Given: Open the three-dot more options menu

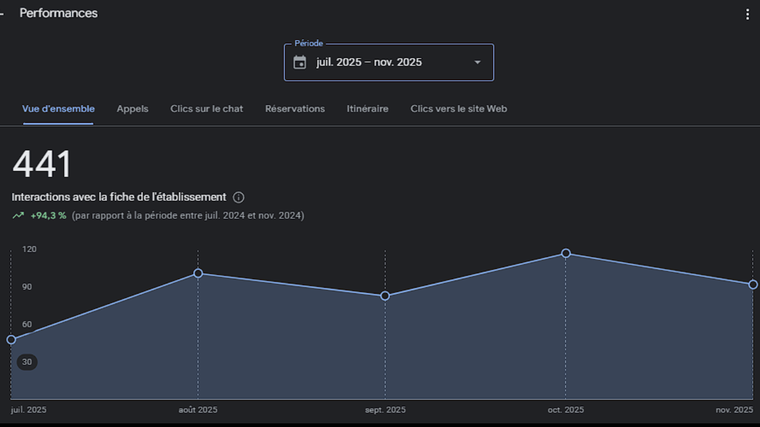Looking at the screenshot, I should pos(747,14).
